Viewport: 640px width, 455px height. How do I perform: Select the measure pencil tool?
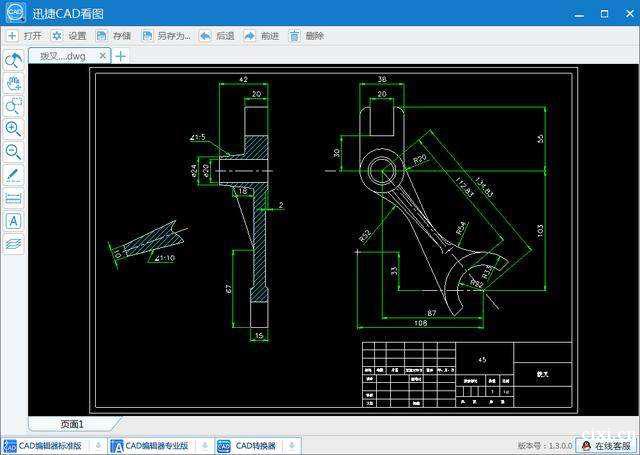coord(13,175)
